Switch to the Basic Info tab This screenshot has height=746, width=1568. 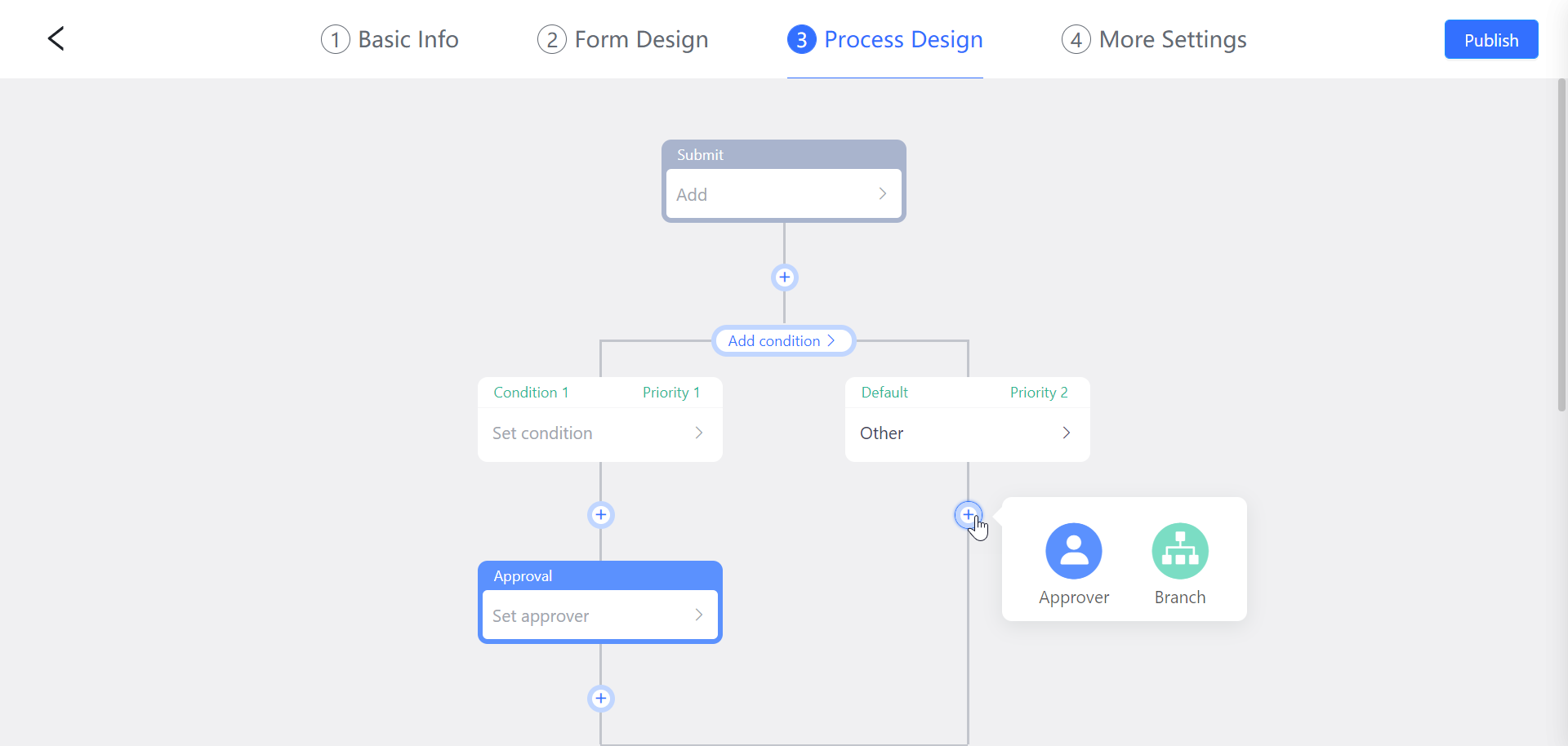click(x=389, y=38)
